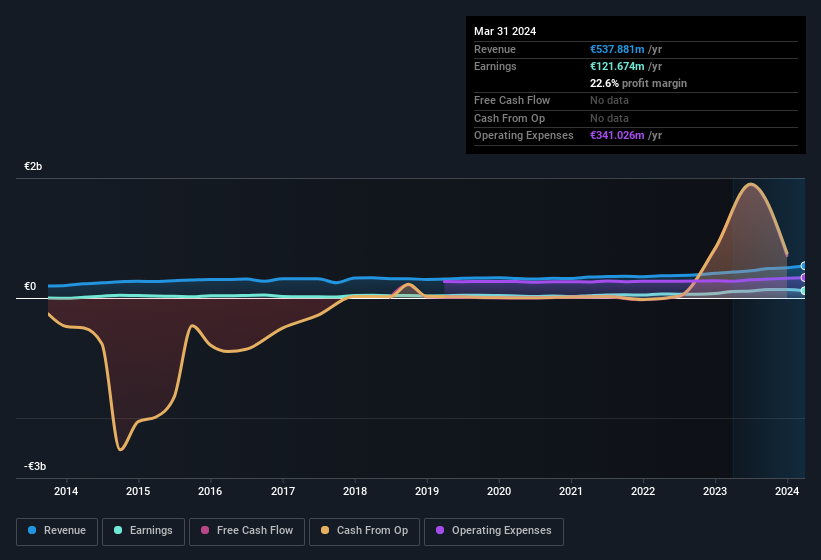821x560 pixels.
Task: Click the €0 y-axis label
Action: click(x=30, y=286)
